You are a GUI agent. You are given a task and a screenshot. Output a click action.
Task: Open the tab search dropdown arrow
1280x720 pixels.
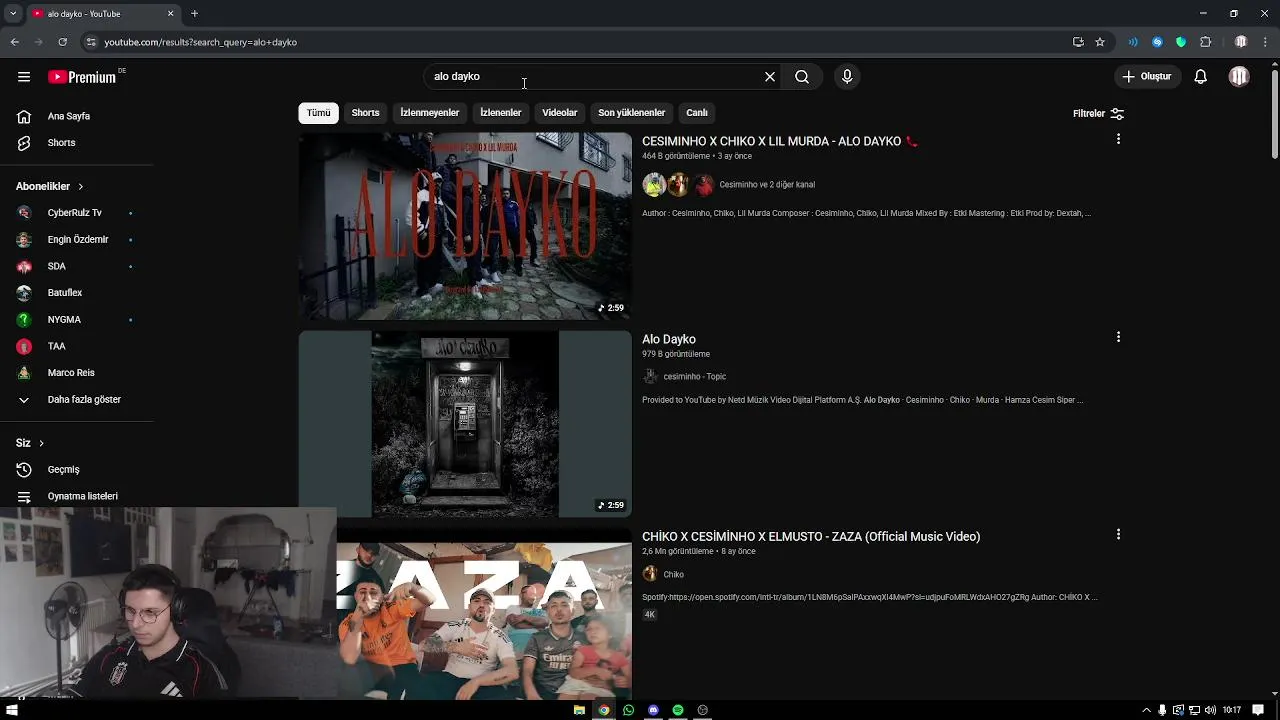pos(13,14)
